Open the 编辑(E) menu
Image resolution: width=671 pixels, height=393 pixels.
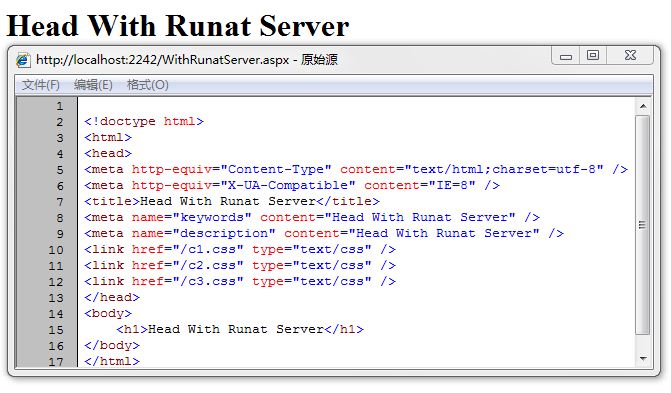coord(93,85)
